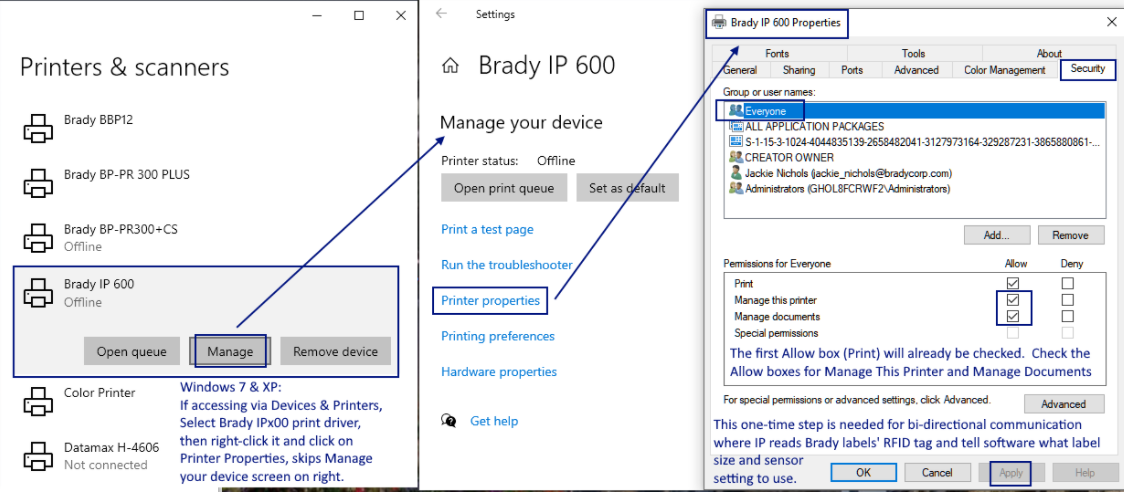1124x493 pixels.
Task: Click the Remove device button
Action: pyautogui.click(x=335, y=351)
